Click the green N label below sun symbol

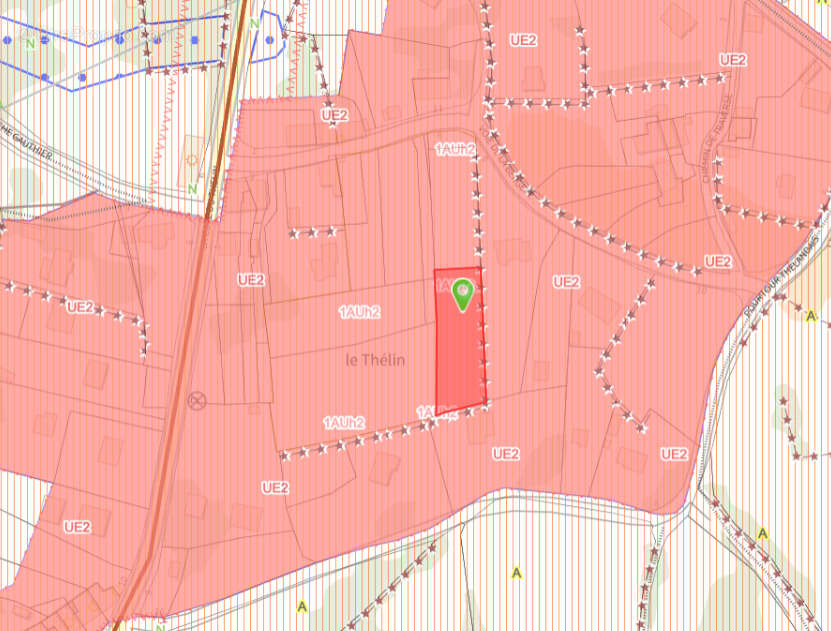pos(192,188)
